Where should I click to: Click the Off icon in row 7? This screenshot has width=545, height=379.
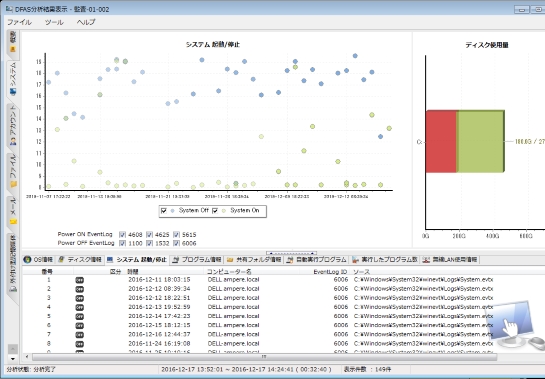coord(80,334)
